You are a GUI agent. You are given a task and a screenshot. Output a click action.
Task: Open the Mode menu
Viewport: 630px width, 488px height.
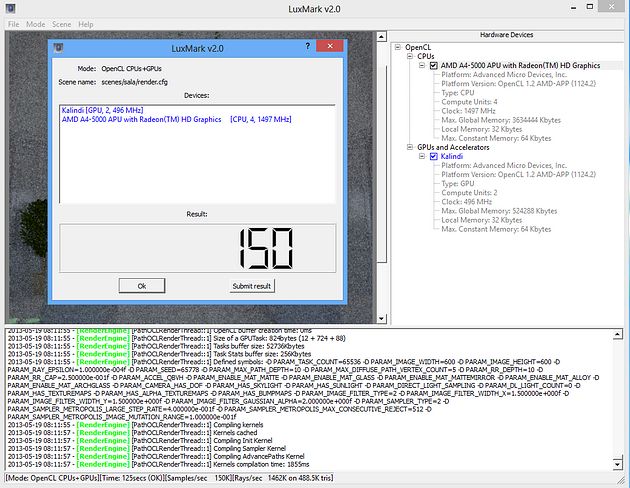pyautogui.click(x=35, y=24)
